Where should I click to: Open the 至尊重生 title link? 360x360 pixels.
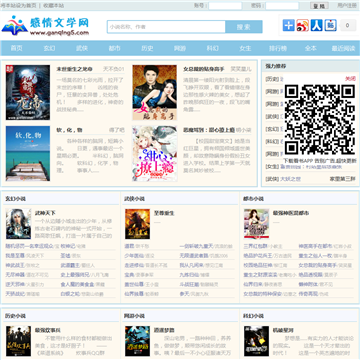click(x=164, y=213)
